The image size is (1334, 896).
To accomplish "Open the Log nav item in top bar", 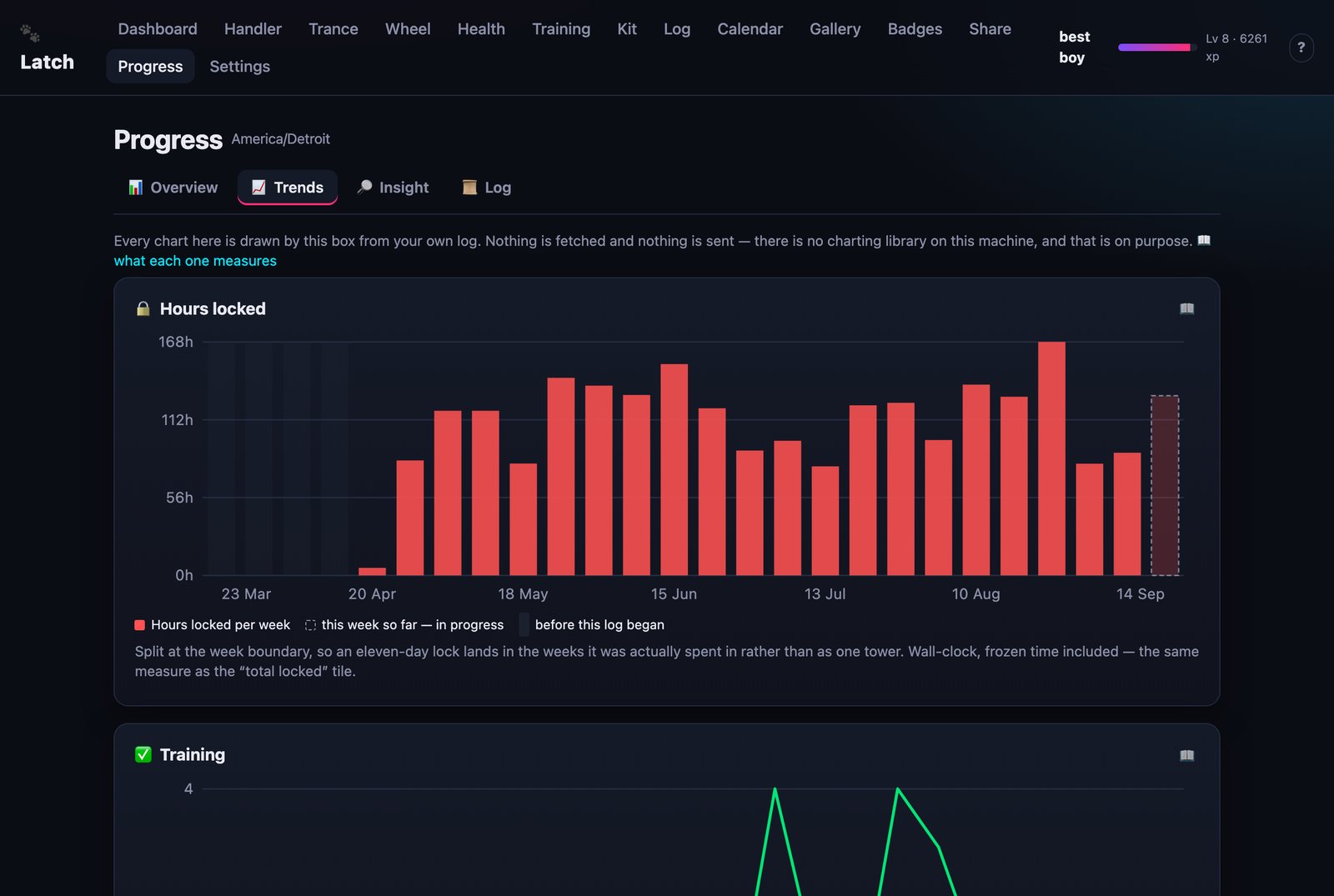I will (x=677, y=29).
